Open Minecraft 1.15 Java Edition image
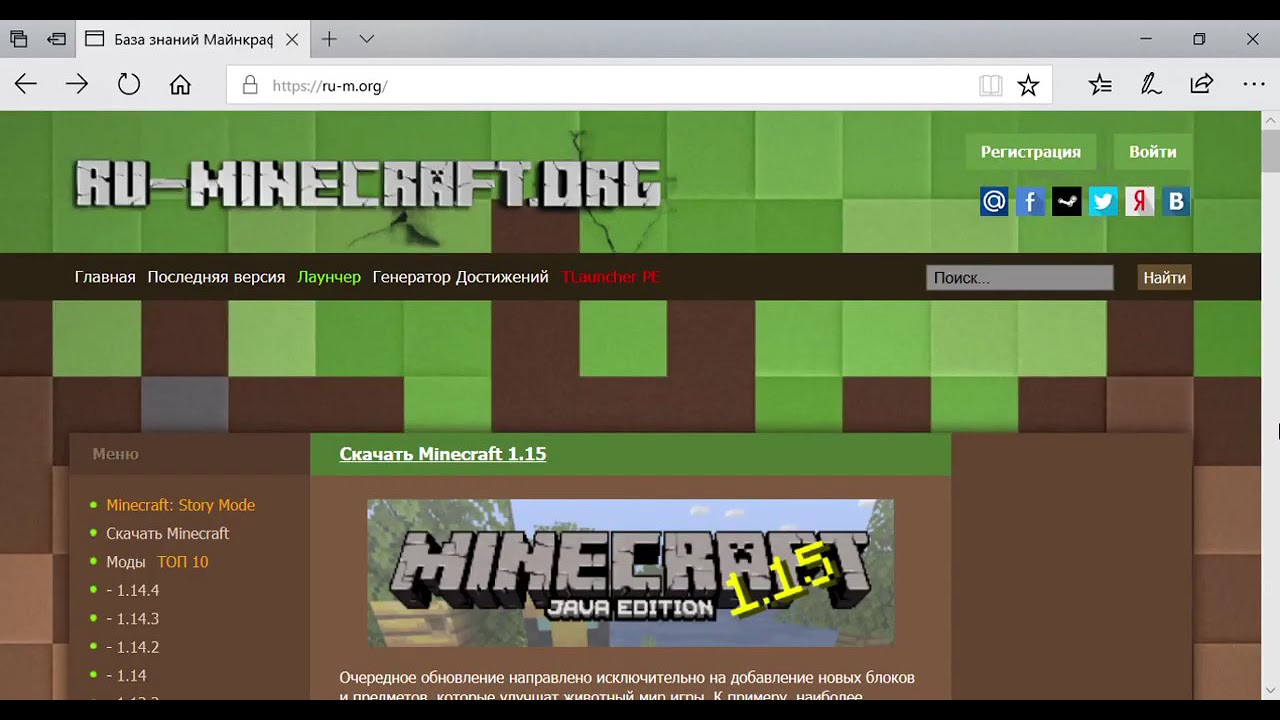Image resolution: width=1280 pixels, height=720 pixels. [630, 573]
